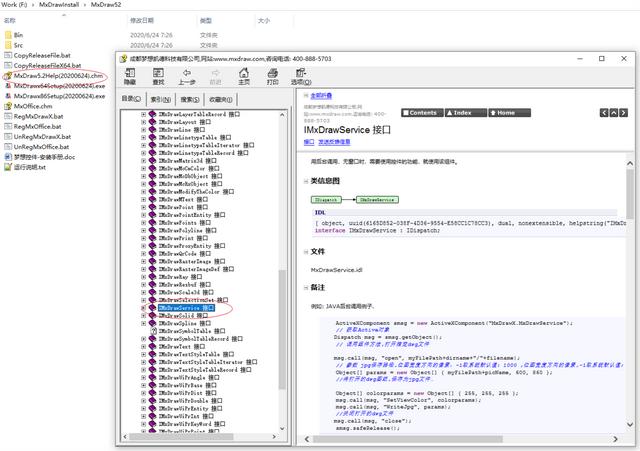Open the Home (主页) toolbar icon
This screenshot has height=451, width=640.
[244, 73]
